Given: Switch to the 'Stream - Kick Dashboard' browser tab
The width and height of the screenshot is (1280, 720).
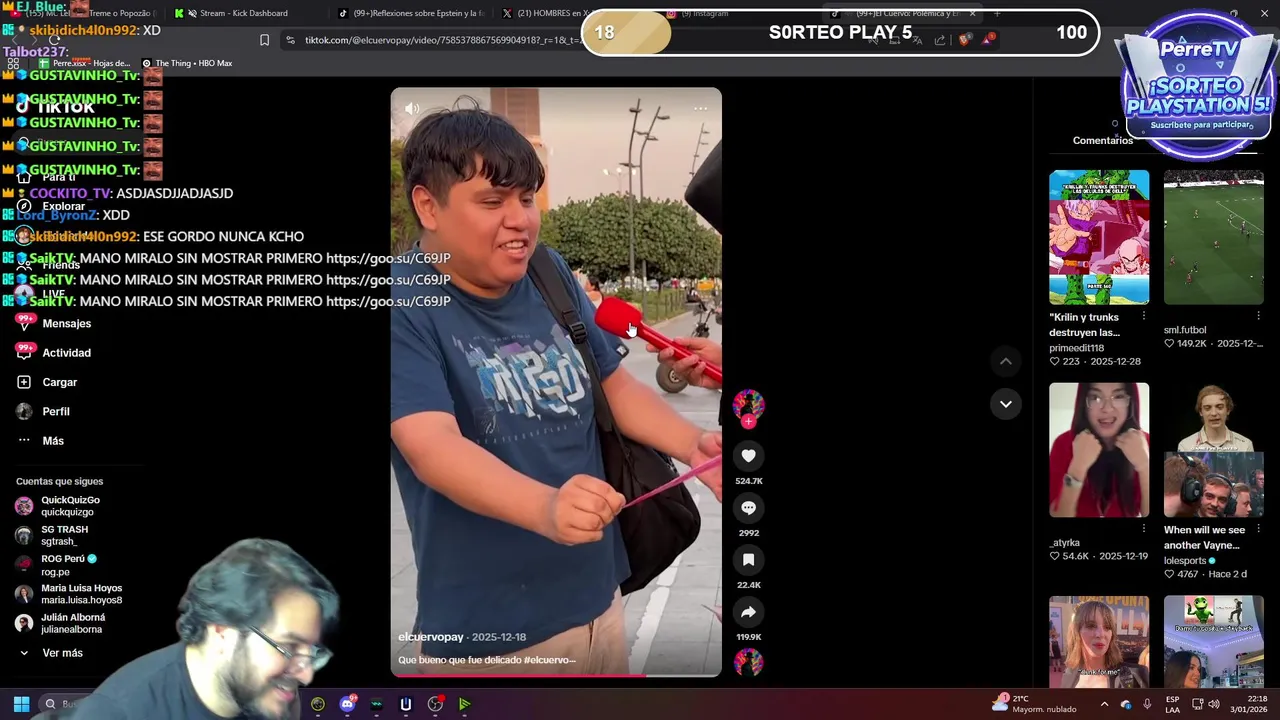Looking at the screenshot, I should [242, 13].
